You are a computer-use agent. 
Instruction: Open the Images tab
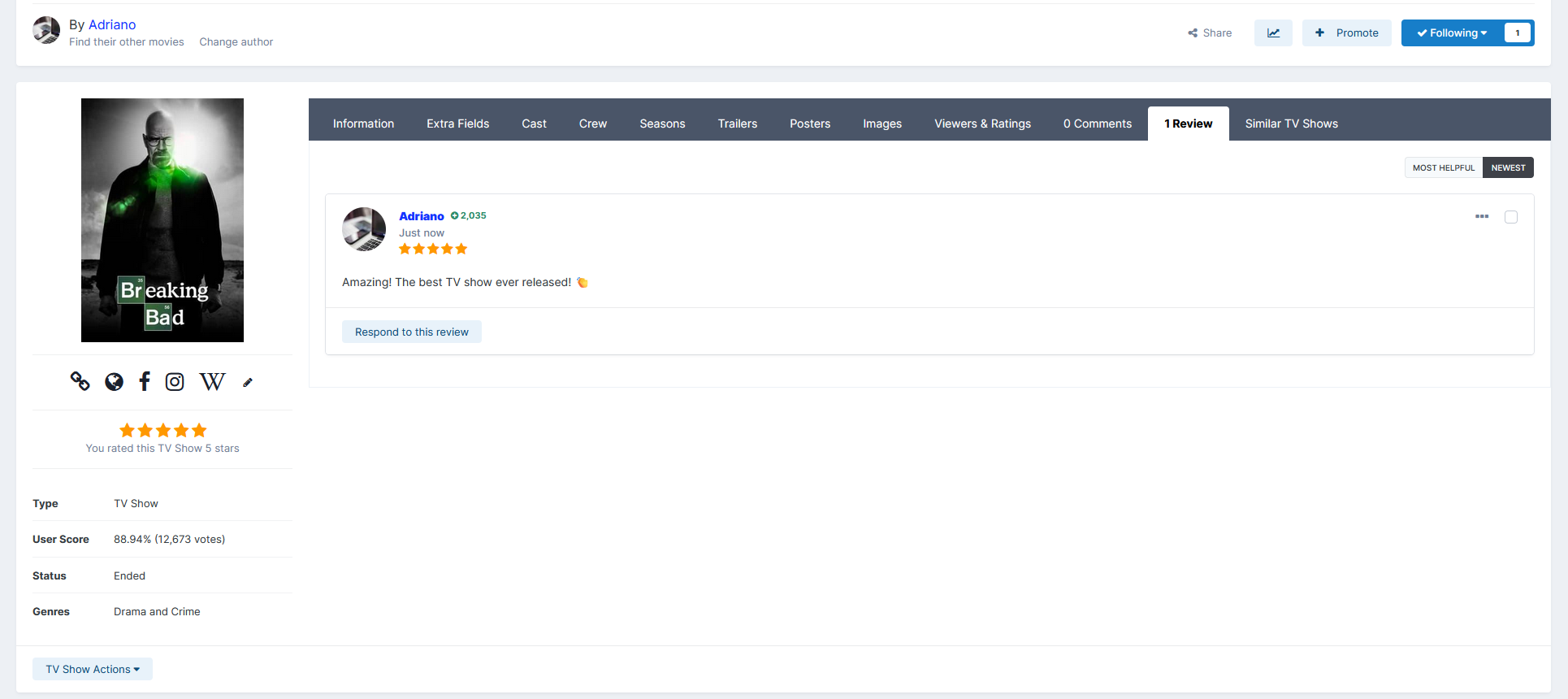coord(882,124)
